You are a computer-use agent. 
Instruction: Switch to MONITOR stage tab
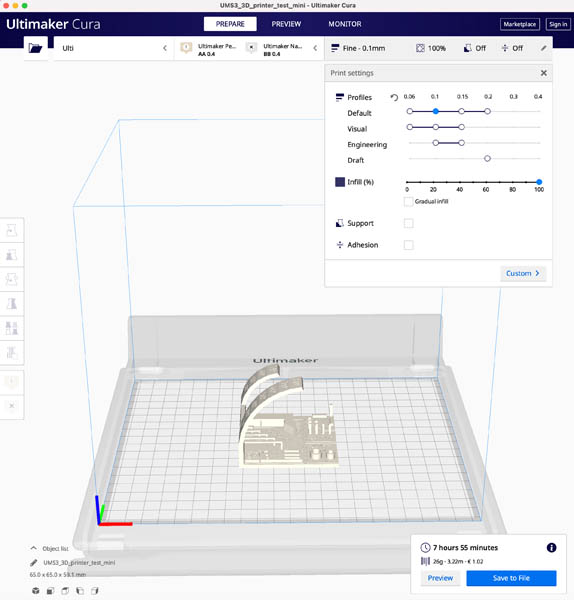click(345, 24)
